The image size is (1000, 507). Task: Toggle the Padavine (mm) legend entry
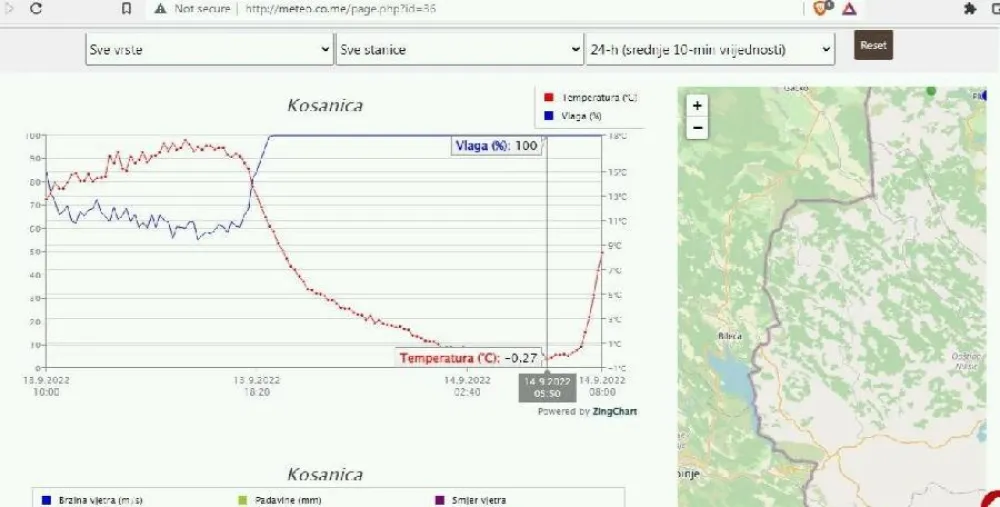pyautogui.click(x=279, y=501)
